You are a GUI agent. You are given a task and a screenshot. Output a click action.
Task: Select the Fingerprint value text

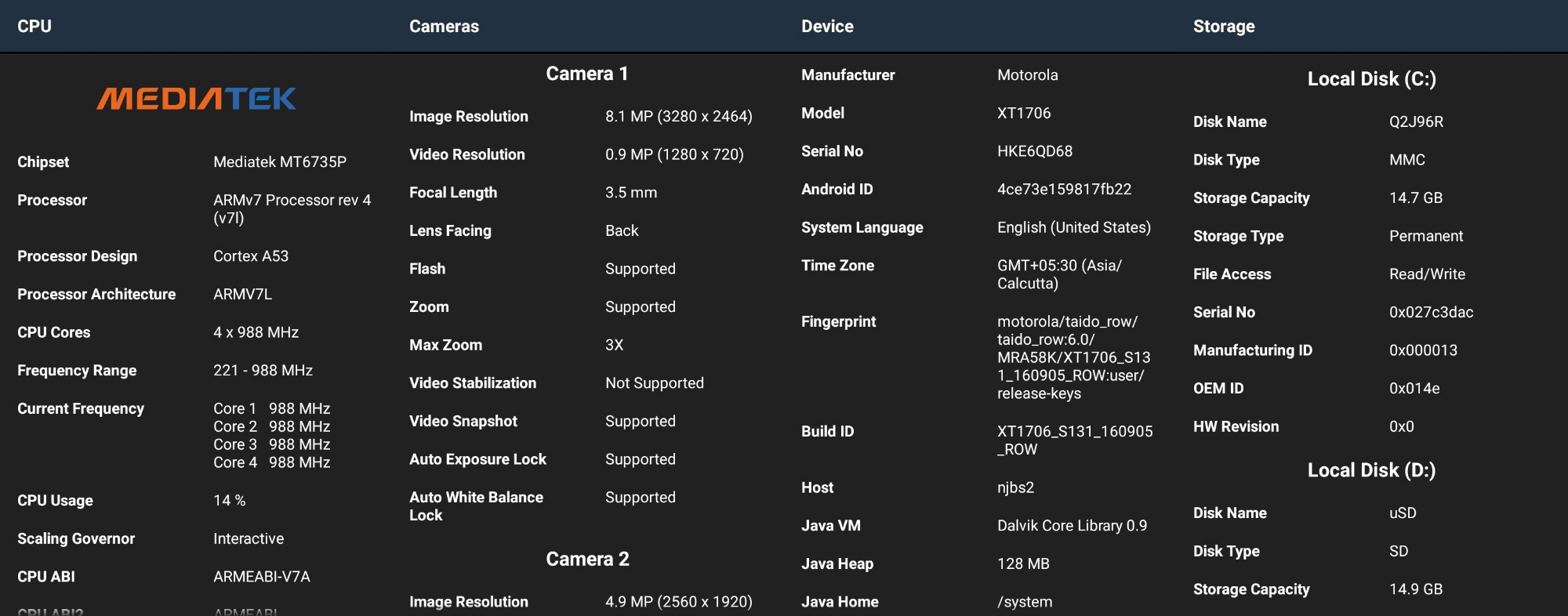[1073, 357]
